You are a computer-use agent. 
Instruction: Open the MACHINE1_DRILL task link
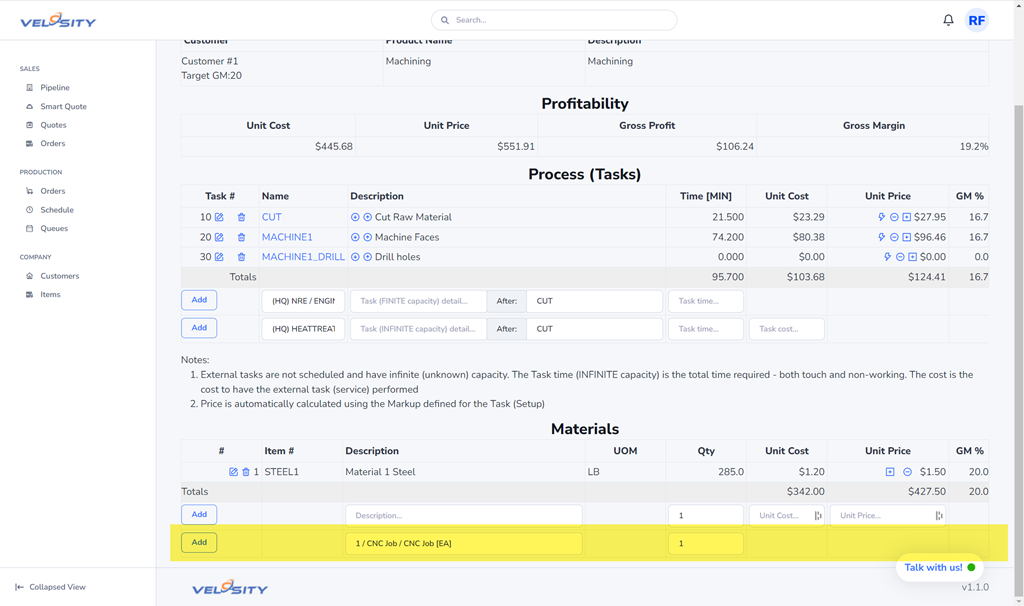tap(303, 257)
